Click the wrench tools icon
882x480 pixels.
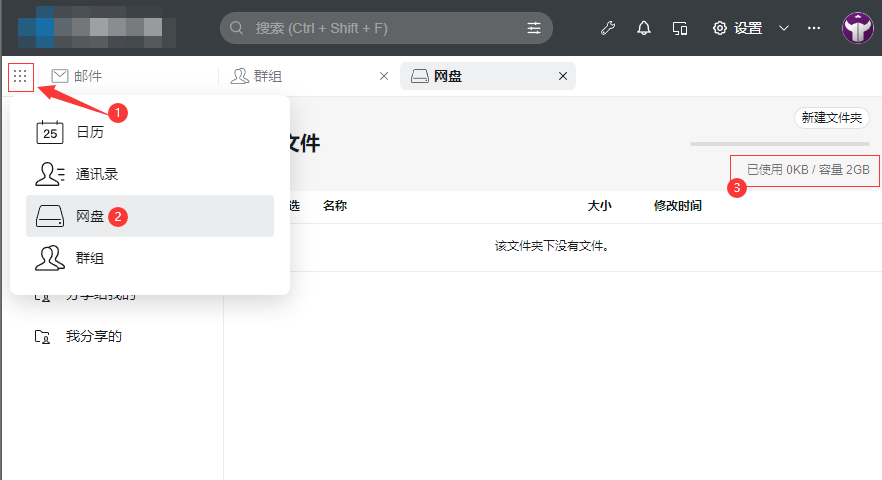coord(607,28)
